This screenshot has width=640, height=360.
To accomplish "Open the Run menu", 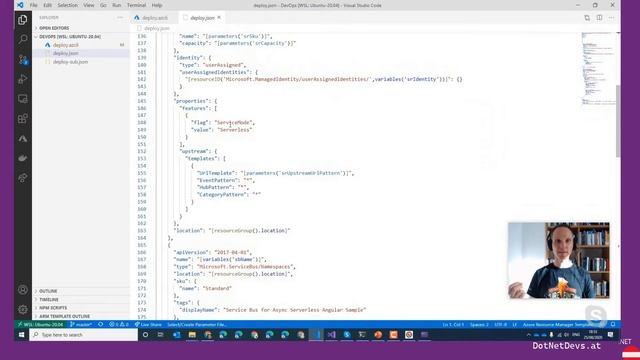I will tap(117, 5).
